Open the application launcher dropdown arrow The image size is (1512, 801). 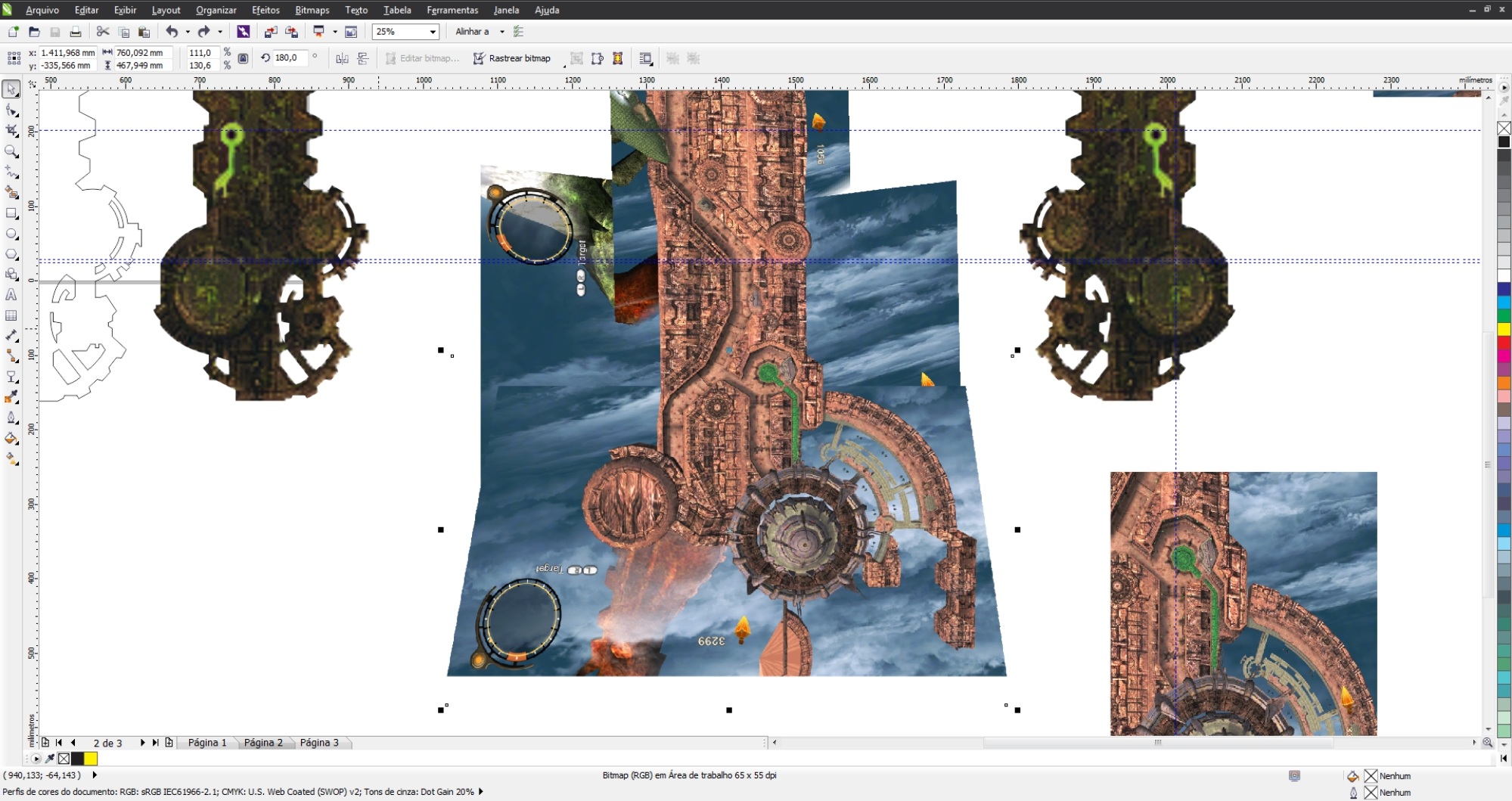[334, 32]
